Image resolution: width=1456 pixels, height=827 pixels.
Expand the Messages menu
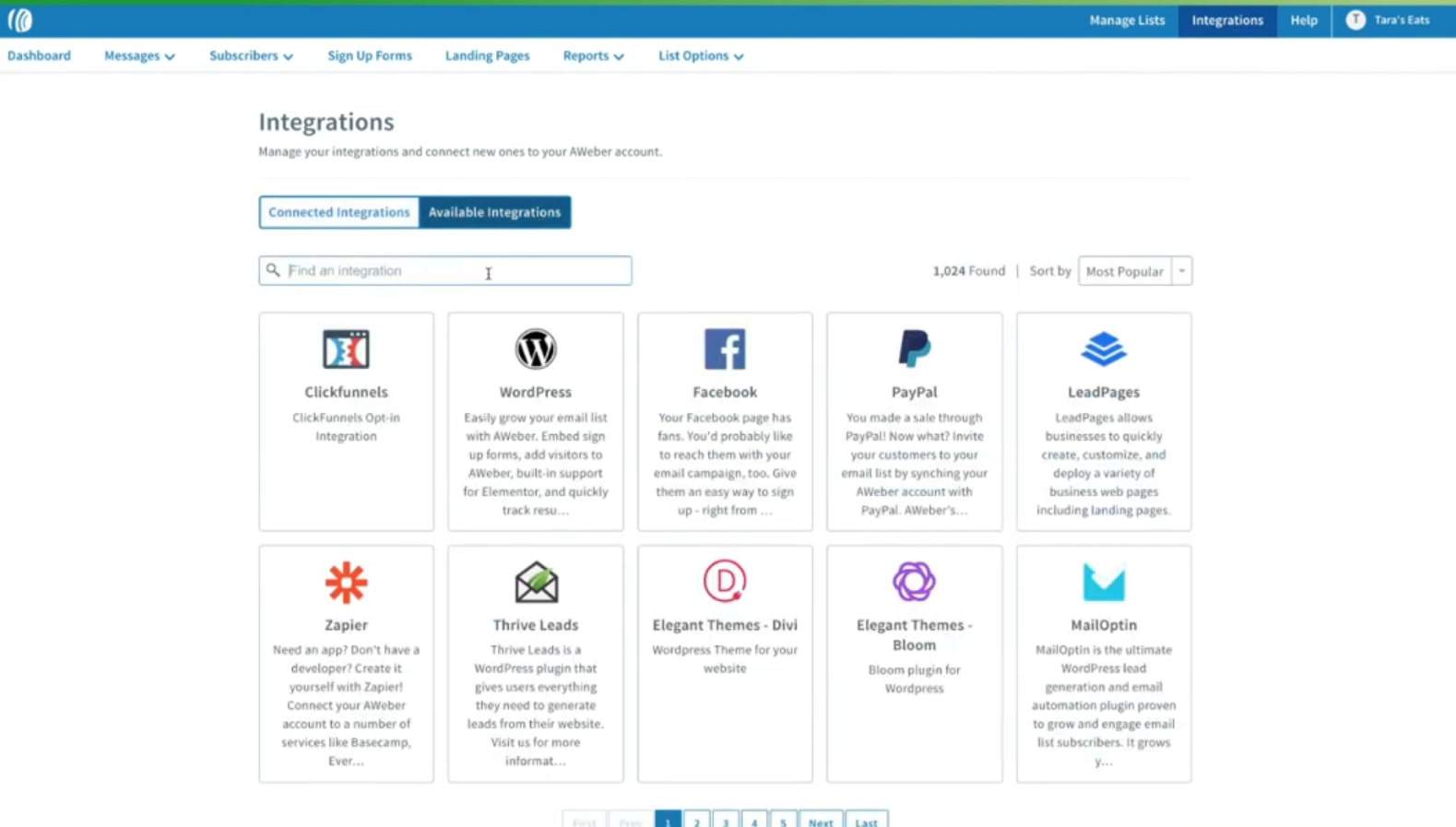(139, 55)
